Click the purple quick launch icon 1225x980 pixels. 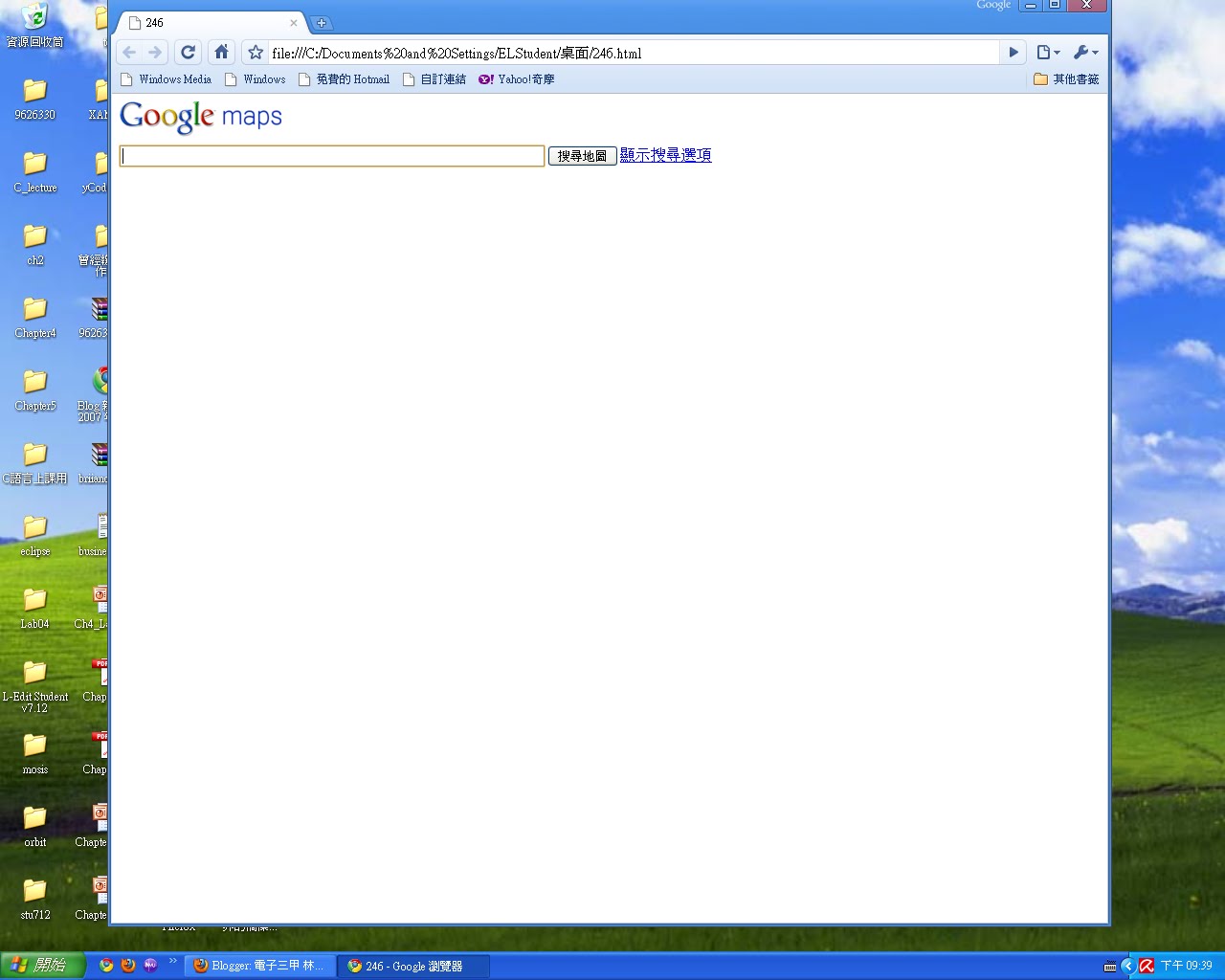[x=150, y=966]
